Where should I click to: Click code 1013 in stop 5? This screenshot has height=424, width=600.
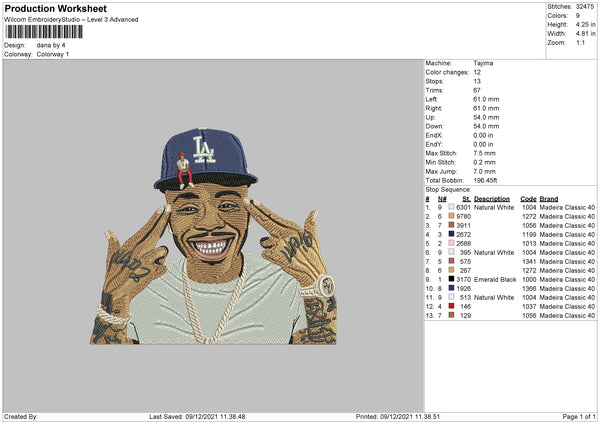coord(529,243)
